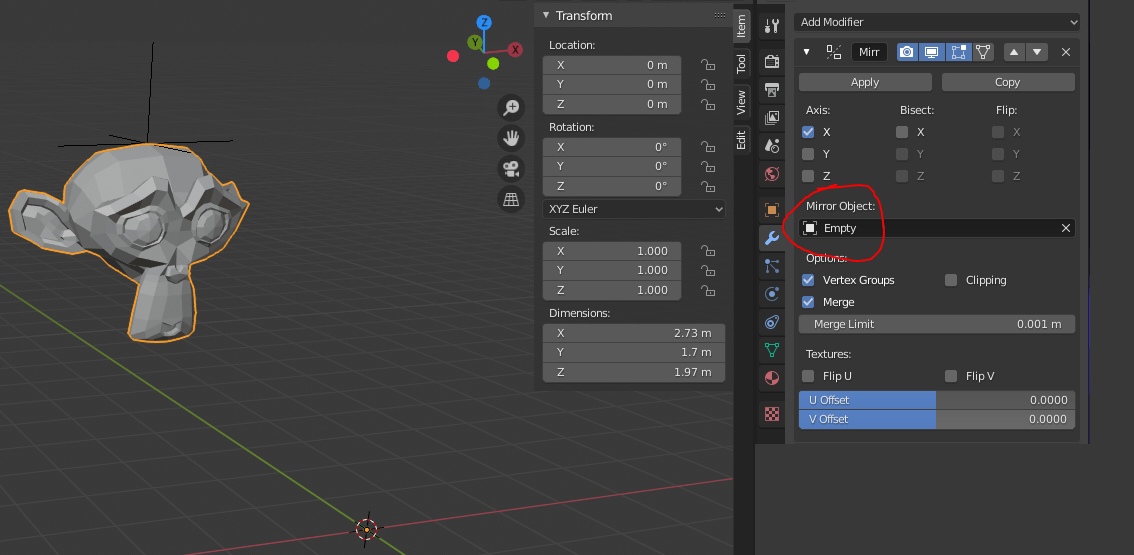
Task: Open the Active Tool properties tab
Action: 772,27
